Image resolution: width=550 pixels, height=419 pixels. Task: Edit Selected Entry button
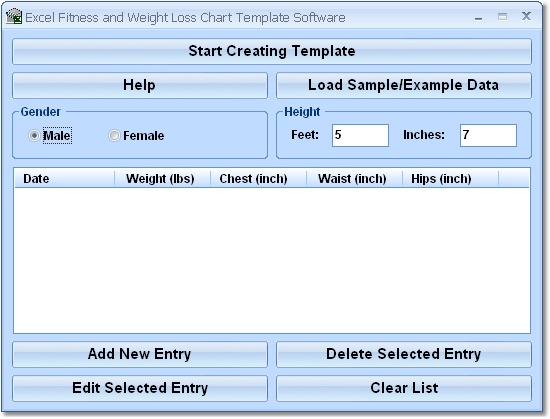(x=140, y=388)
